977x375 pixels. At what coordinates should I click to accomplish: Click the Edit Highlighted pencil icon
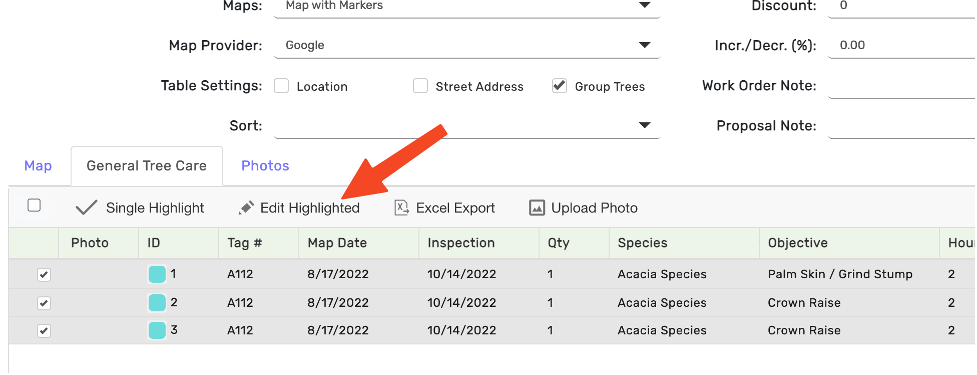[x=247, y=207]
